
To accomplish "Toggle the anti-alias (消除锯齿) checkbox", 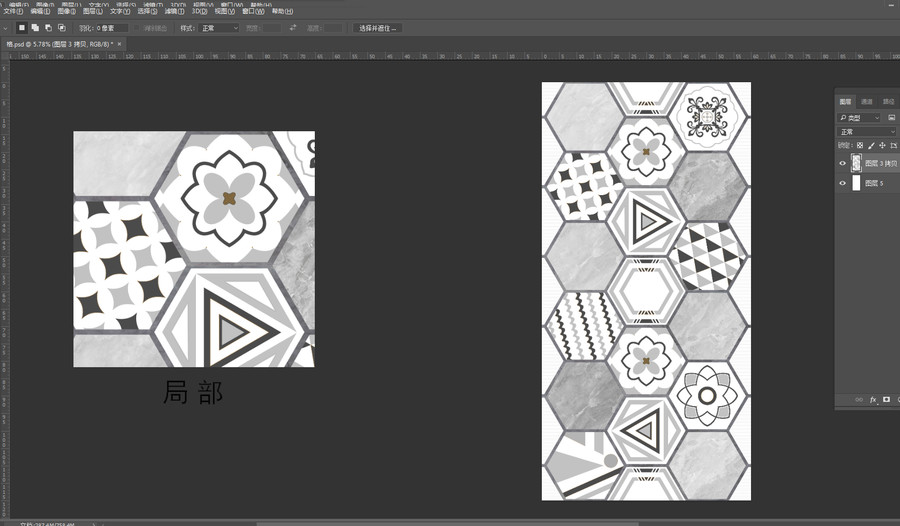I will 137,28.
